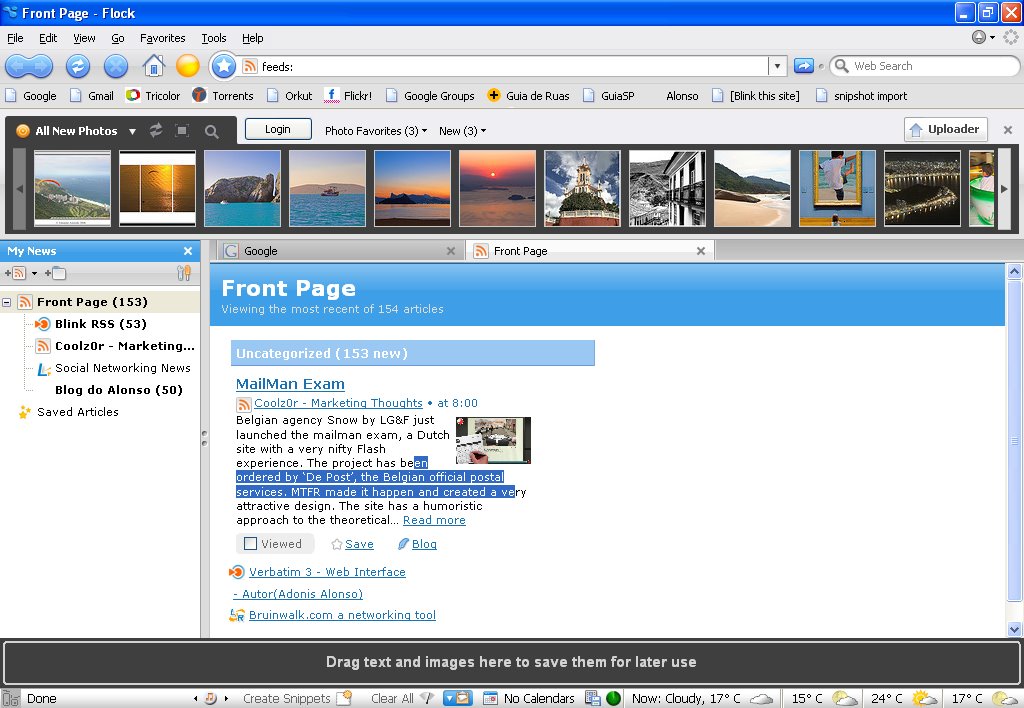The image size is (1024, 708).
Task: Blog the article using the Blog link
Action: pyautogui.click(x=424, y=544)
